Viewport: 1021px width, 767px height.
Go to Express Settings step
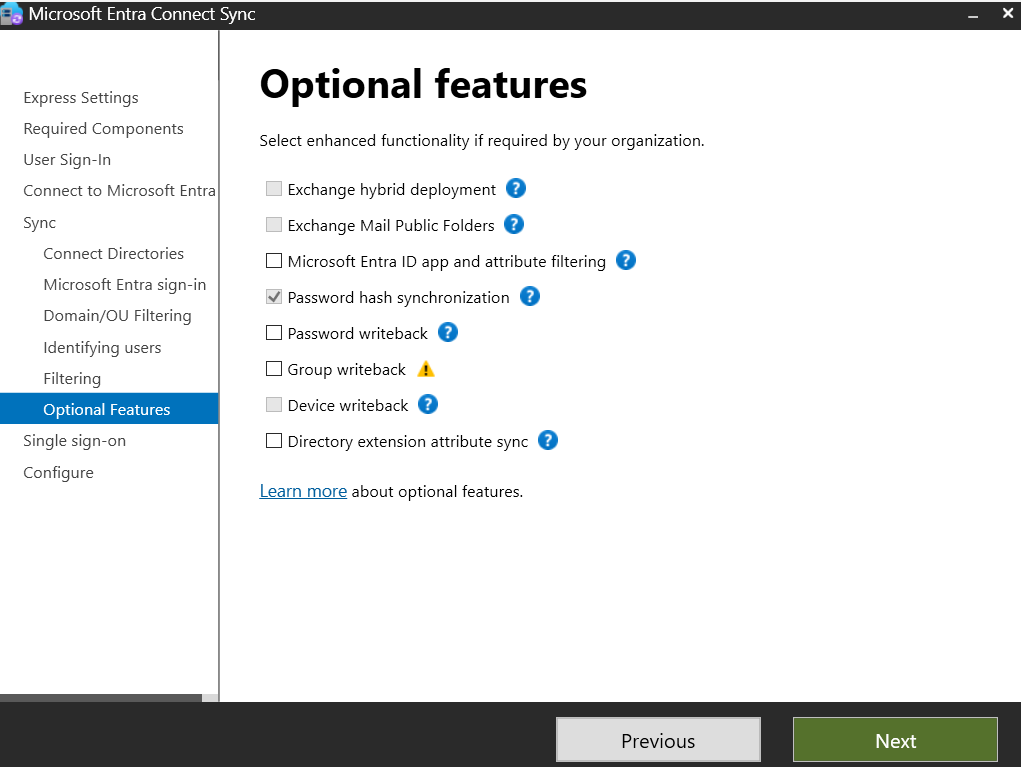[81, 98]
